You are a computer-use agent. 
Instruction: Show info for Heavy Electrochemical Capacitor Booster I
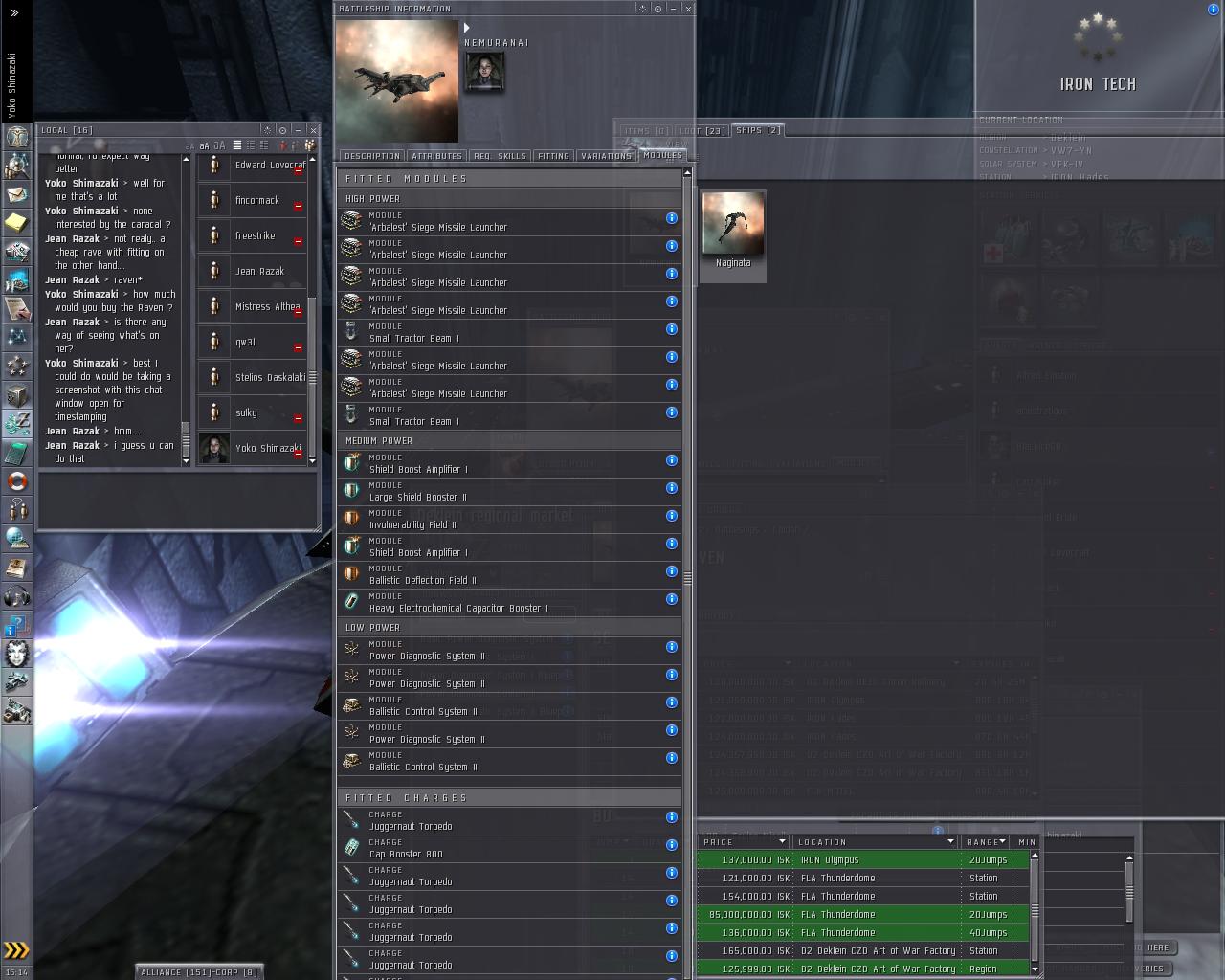(x=672, y=599)
